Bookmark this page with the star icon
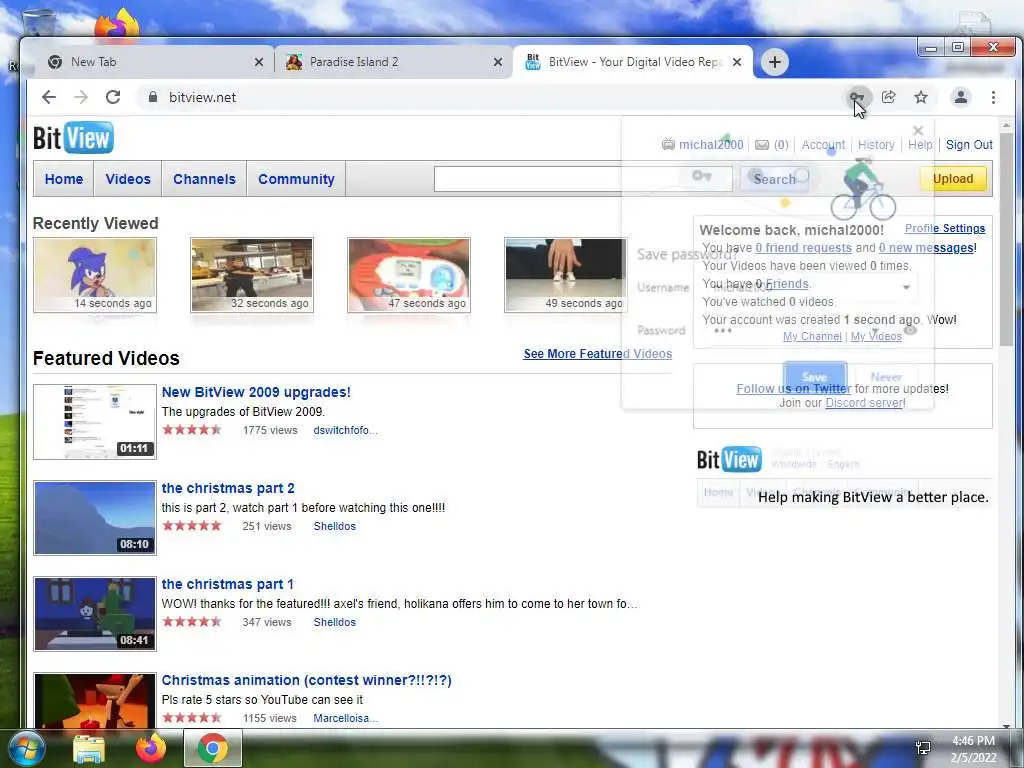This screenshot has height=768, width=1024. pyautogui.click(x=921, y=97)
